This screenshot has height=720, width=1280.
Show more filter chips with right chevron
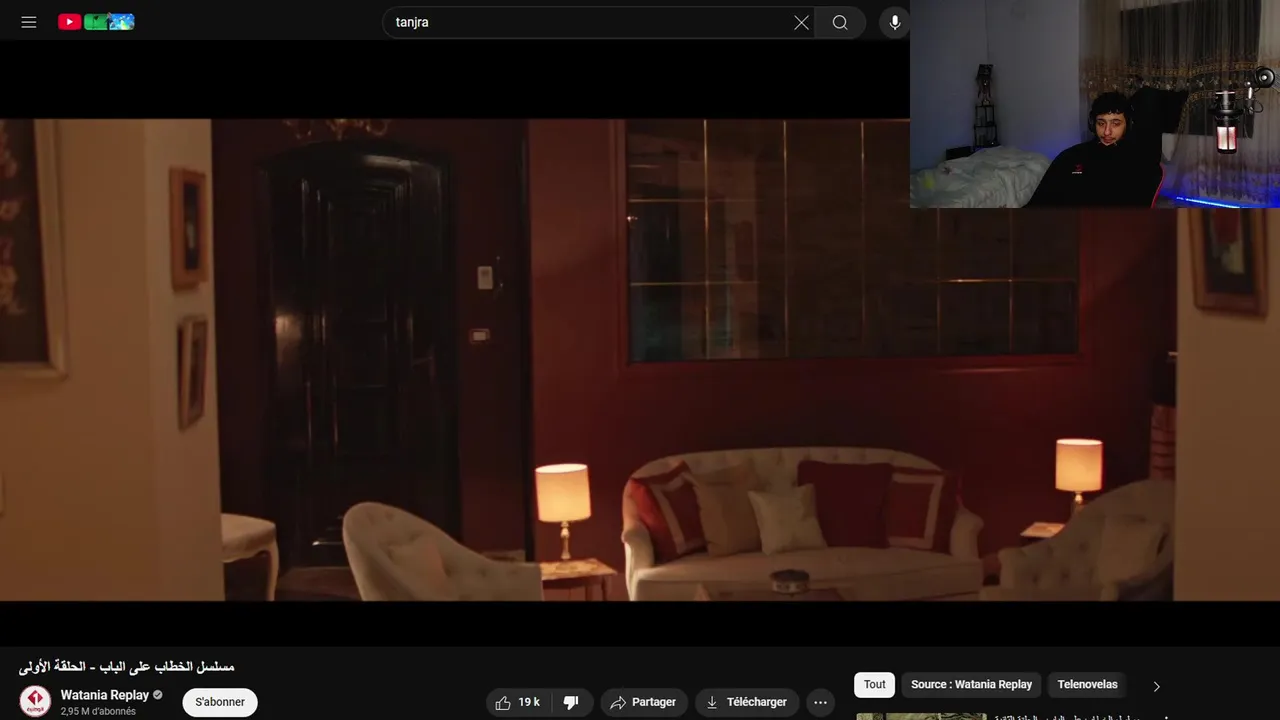[x=1157, y=686]
